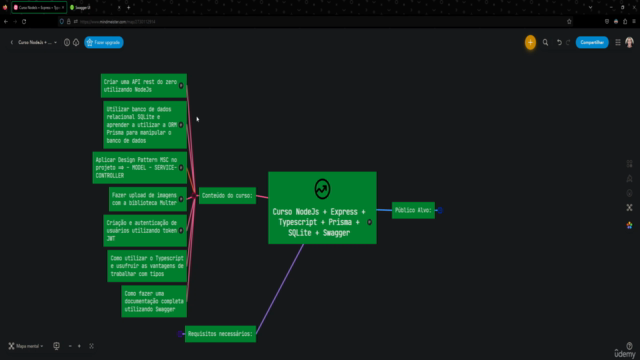The height and width of the screenshot is (360, 640).
Task: Open the list all tabs chevron
Action: point(590,7)
